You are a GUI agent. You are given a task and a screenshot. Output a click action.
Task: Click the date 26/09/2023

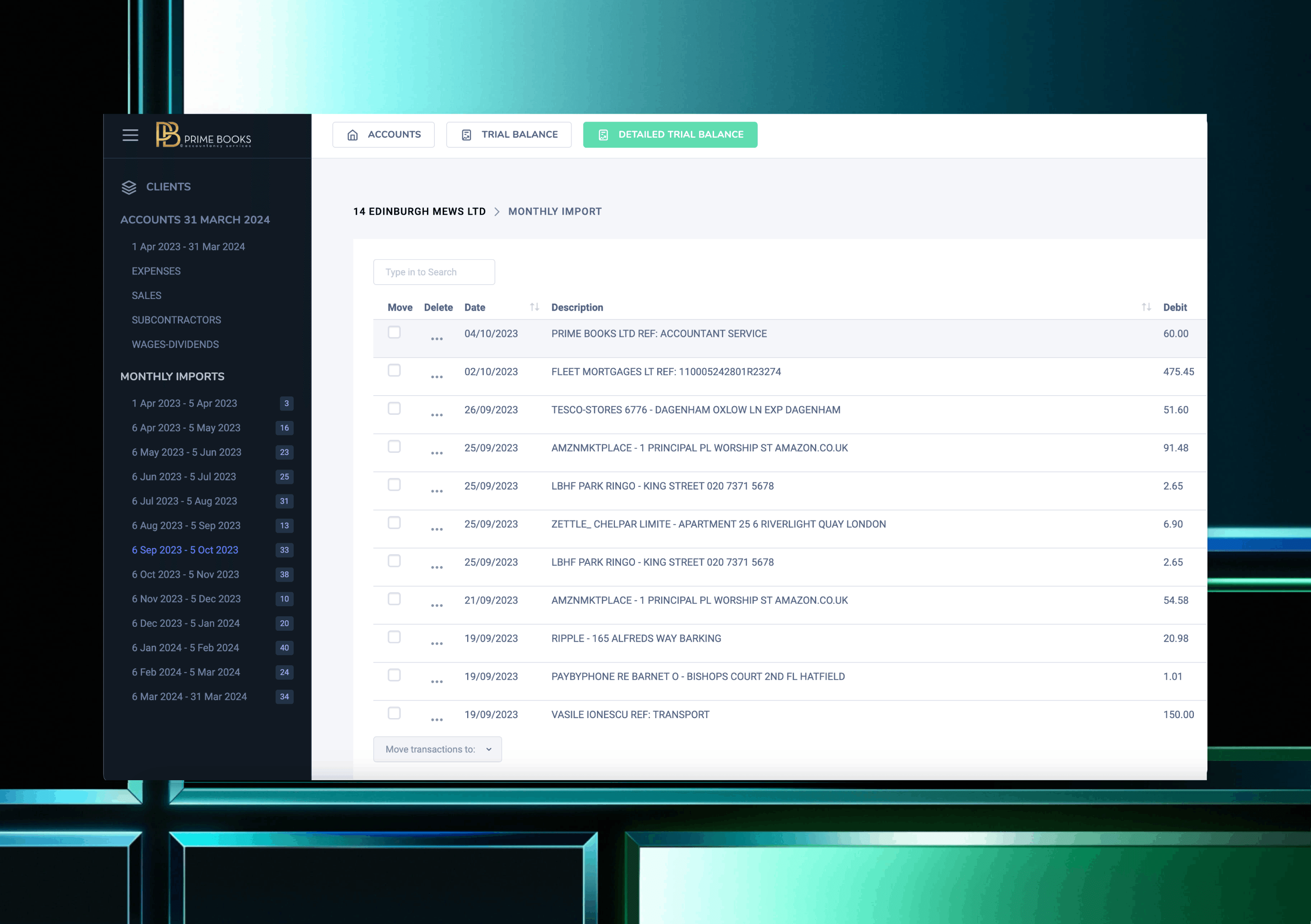pos(491,410)
